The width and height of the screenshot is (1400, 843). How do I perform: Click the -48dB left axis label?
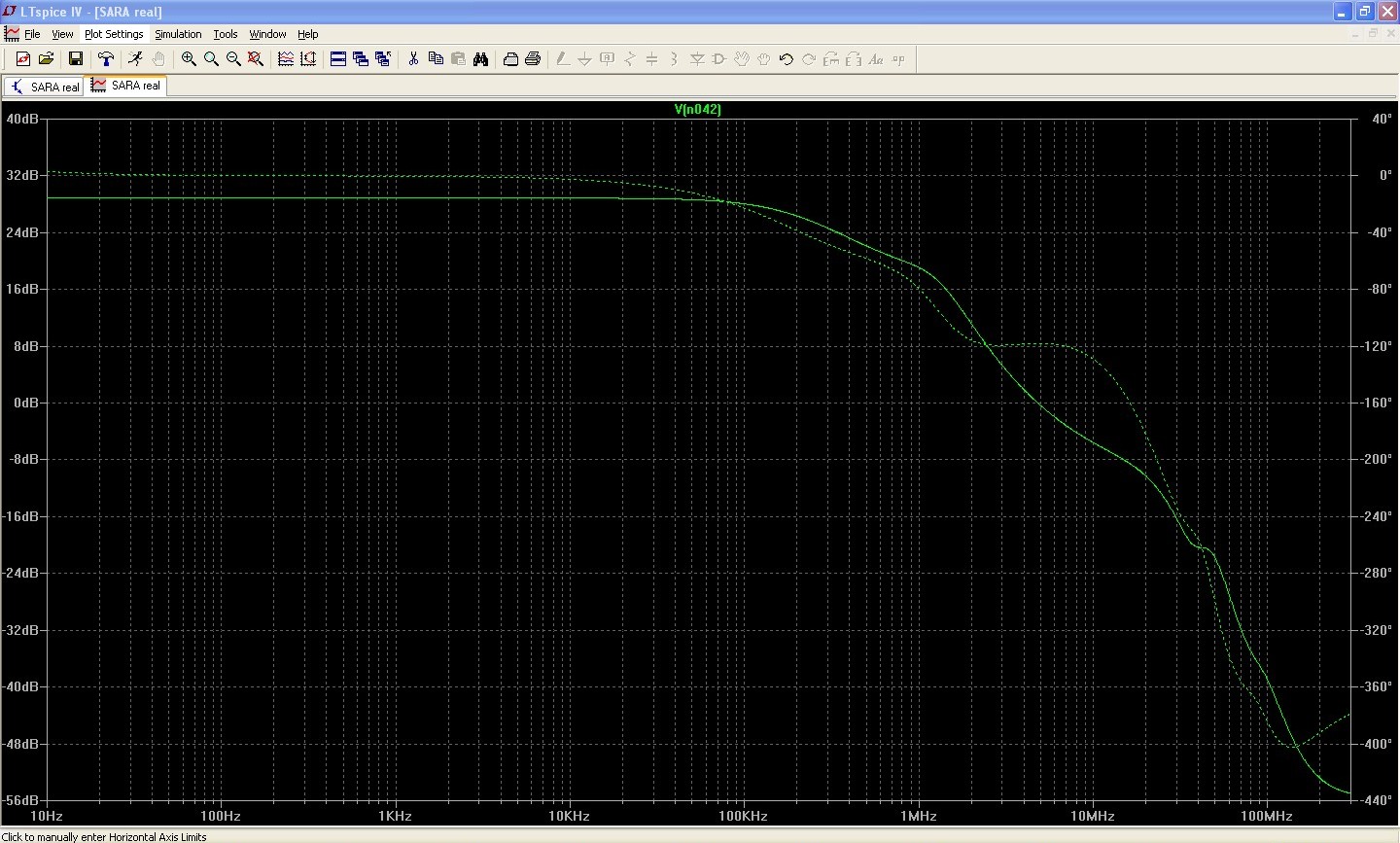tap(20, 744)
